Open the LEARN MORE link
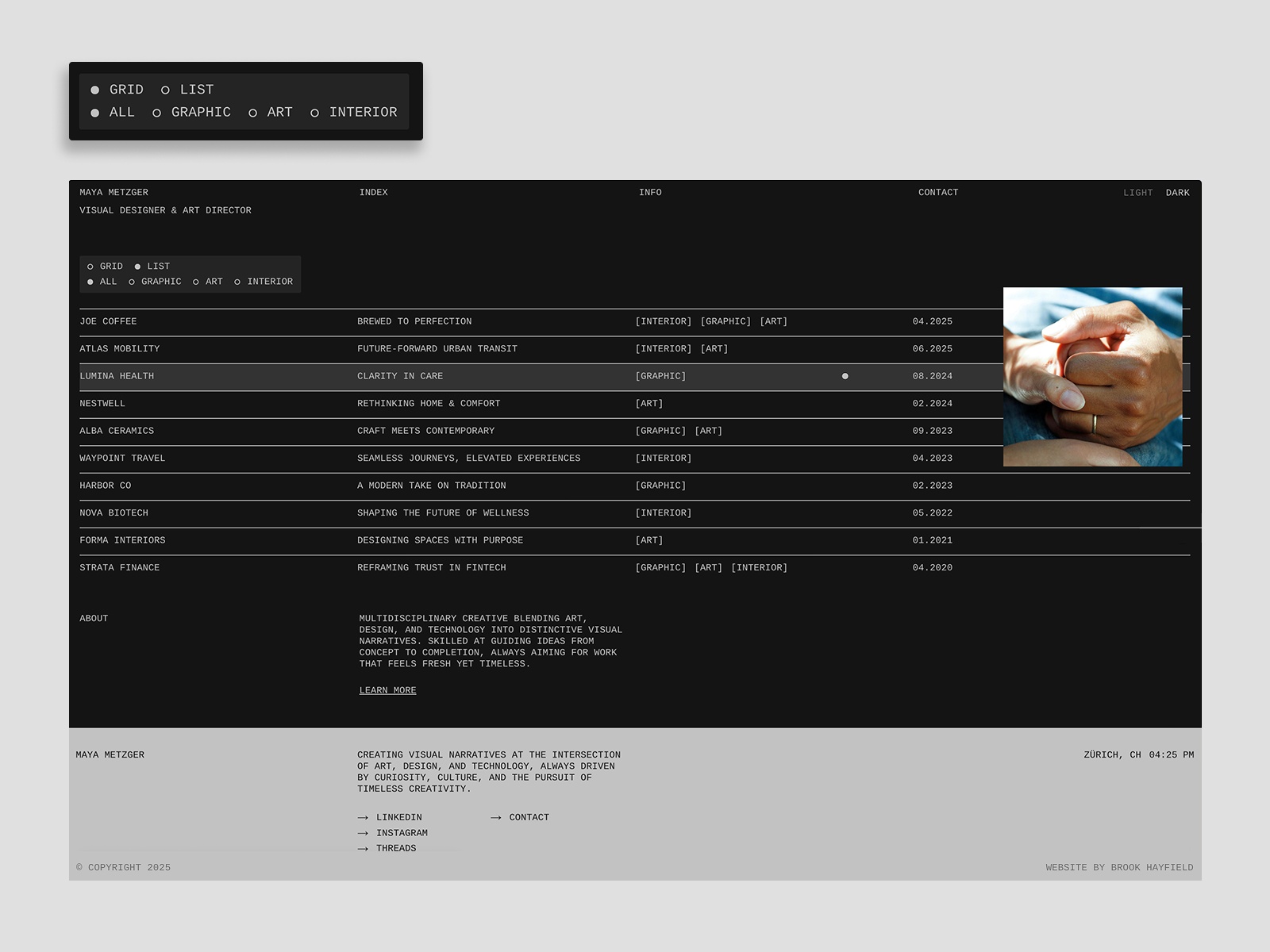Screen dimensions: 1270x952 point(387,690)
